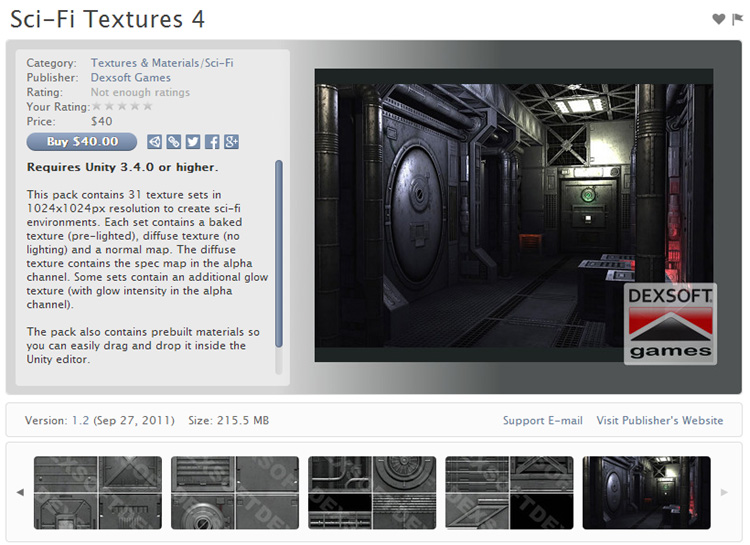Click the Sci-Fi Textures 4 title
Image resolution: width=750 pixels, height=545 pixels.
tap(108, 20)
